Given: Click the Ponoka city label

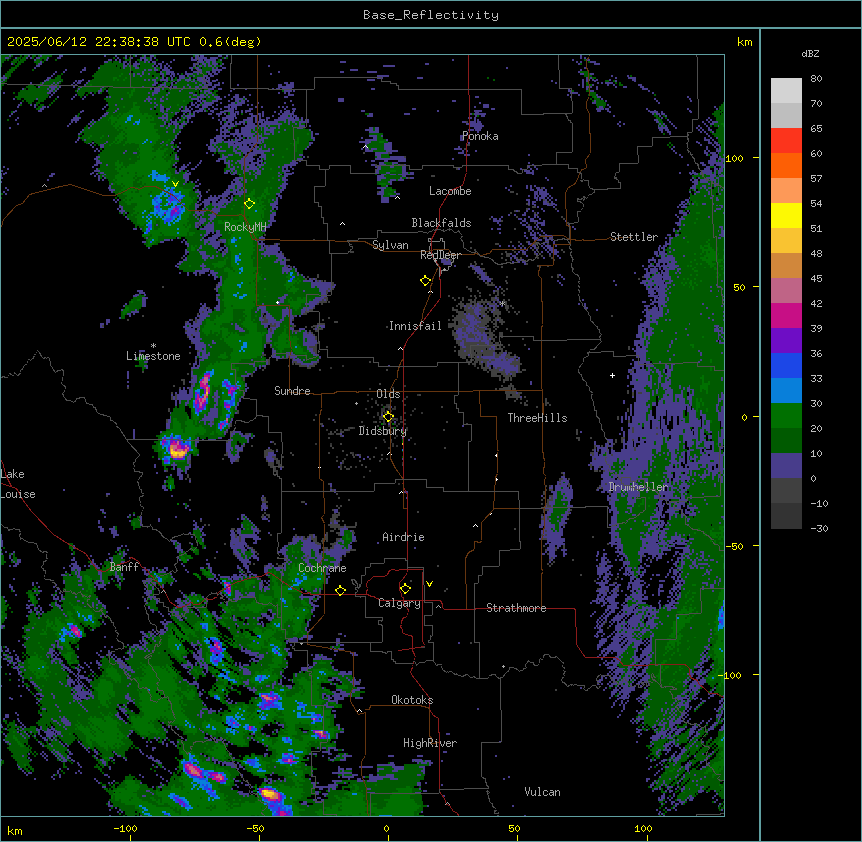Looking at the screenshot, I should [480, 136].
